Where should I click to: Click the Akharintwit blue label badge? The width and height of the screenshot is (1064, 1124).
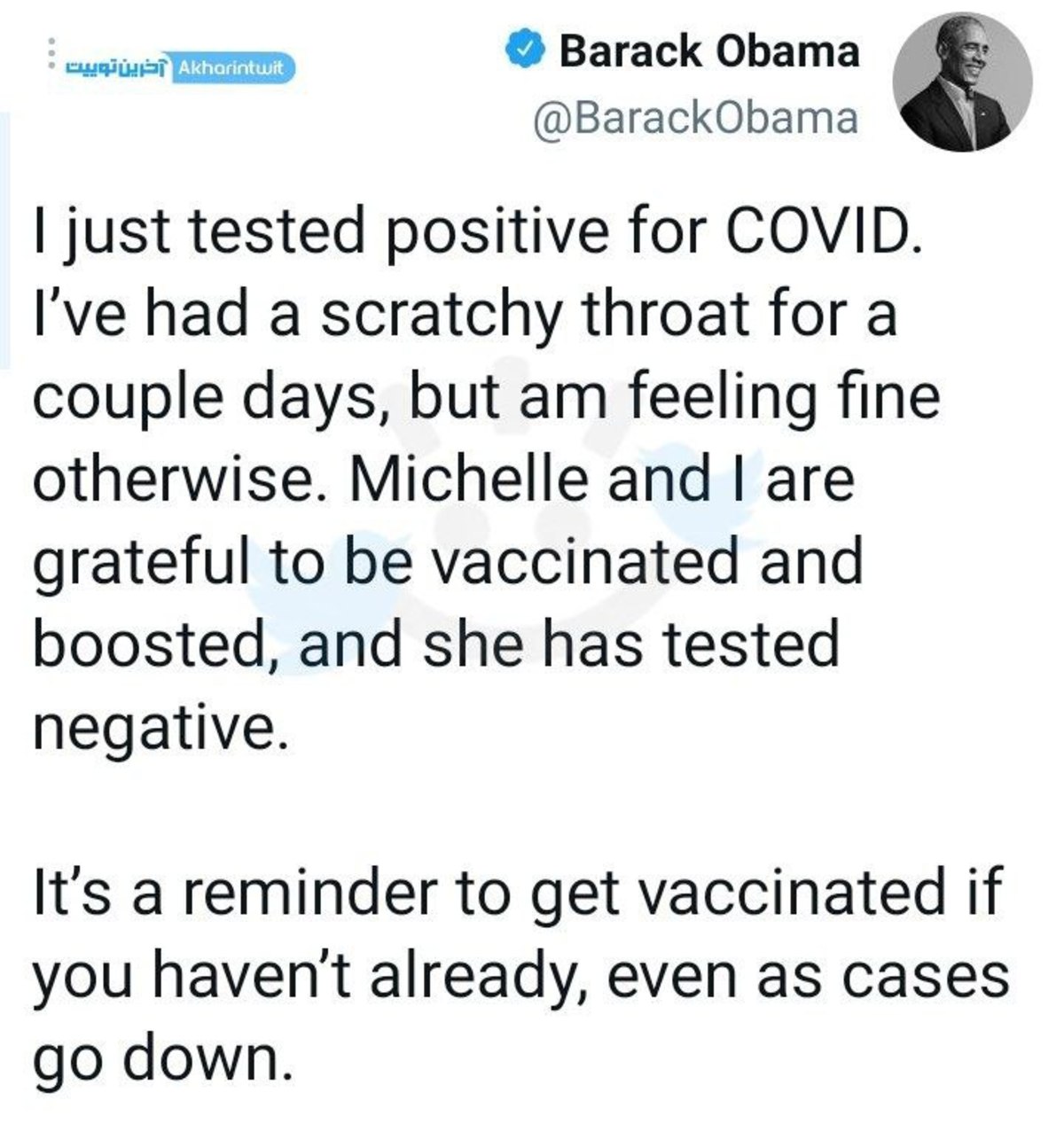click(233, 66)
